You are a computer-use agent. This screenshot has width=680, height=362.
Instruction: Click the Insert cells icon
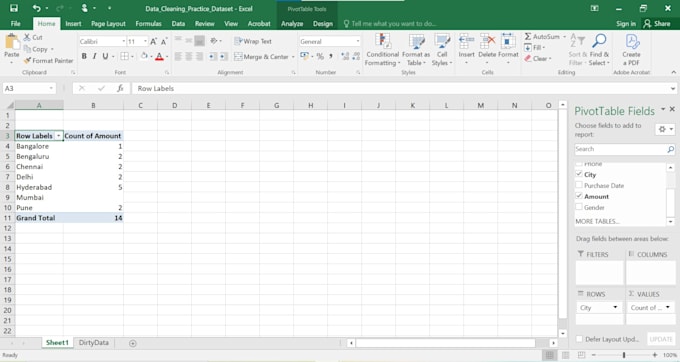(x=466, y=42)
